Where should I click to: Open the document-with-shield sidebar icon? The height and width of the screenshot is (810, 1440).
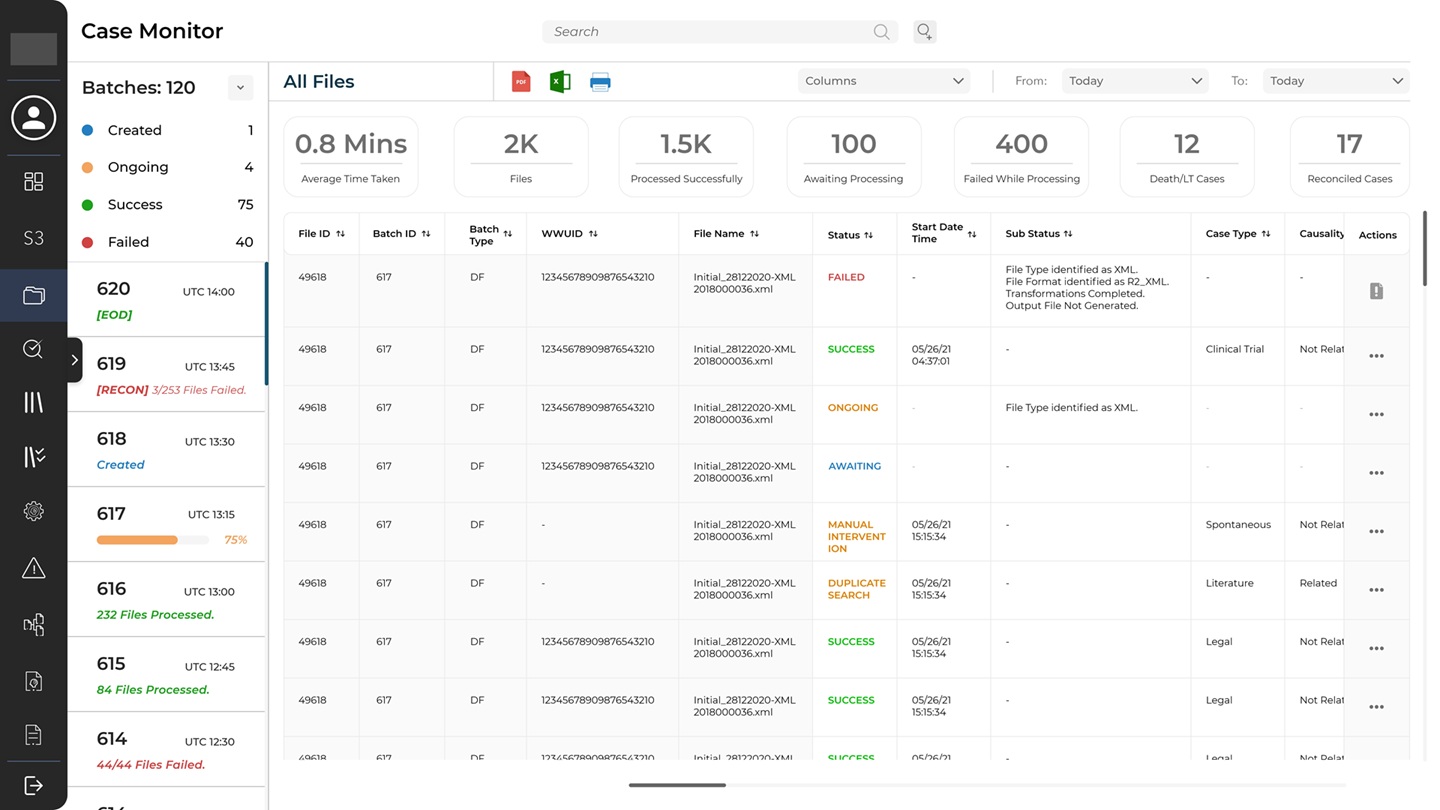click(33, 681)
